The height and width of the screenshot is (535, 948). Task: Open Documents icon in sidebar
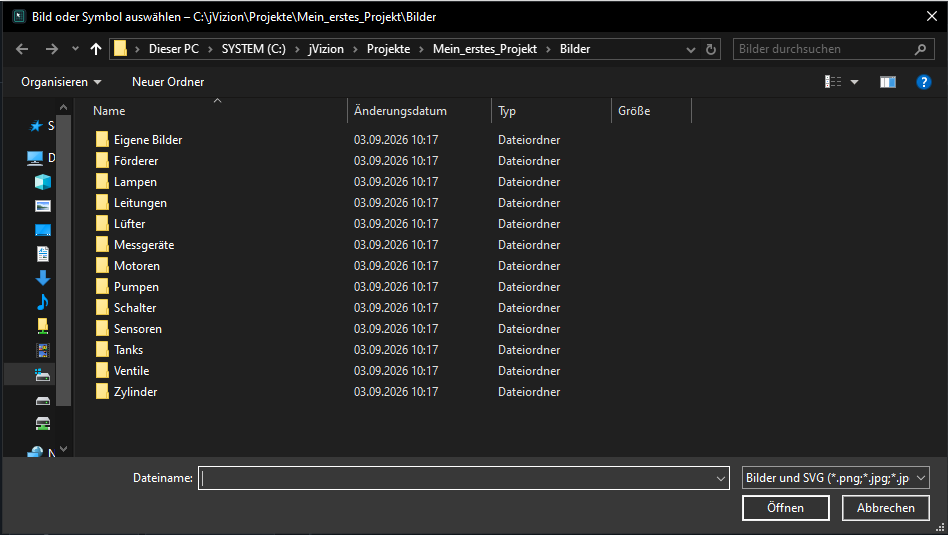click(43, 254)
